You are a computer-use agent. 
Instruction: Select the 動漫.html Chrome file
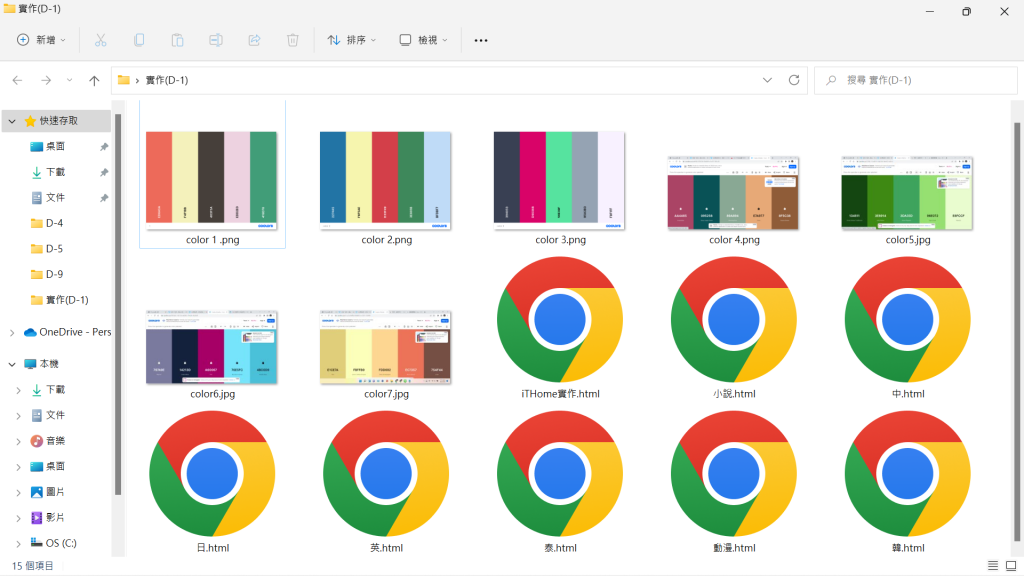(734, 482)
